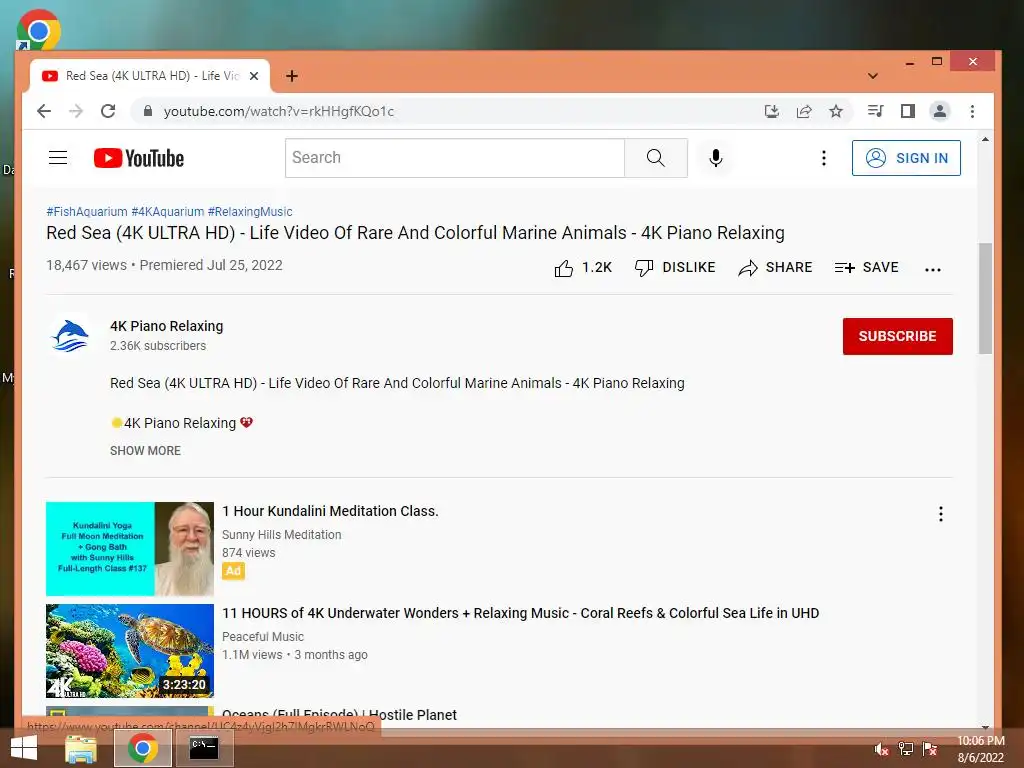
Task: Open the Kundalini Meditation ad thumbnail
Action: pyautogui.click(x=130, y=549)
